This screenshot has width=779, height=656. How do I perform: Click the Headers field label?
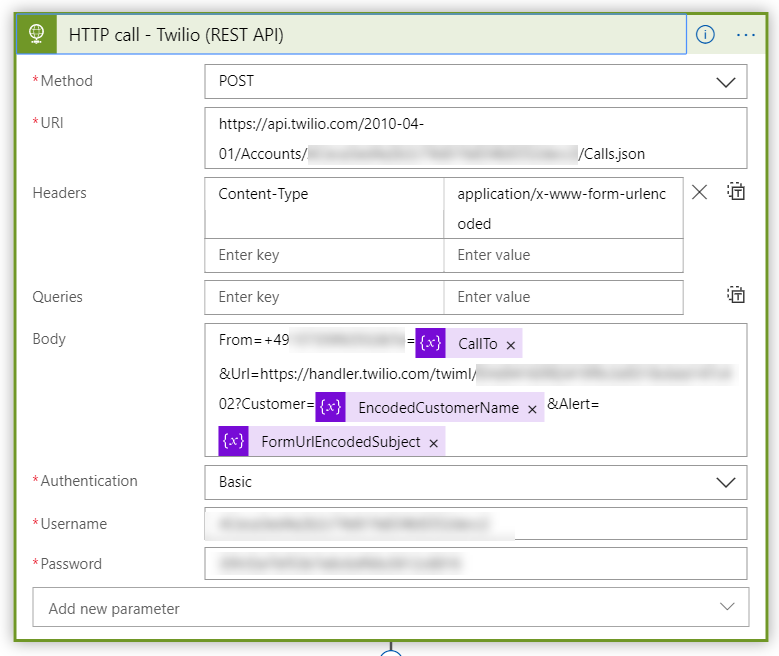pos(59,193)
